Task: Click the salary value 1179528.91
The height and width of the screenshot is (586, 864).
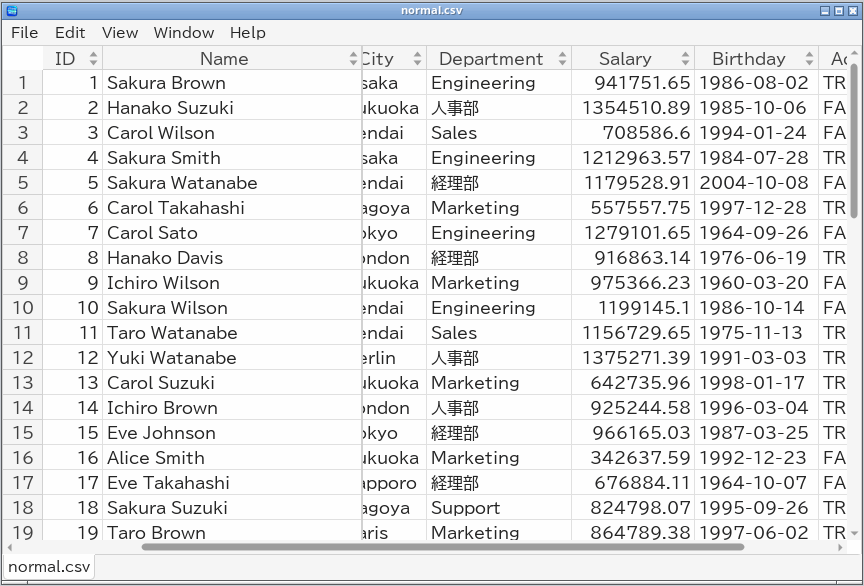Action: 633,182
